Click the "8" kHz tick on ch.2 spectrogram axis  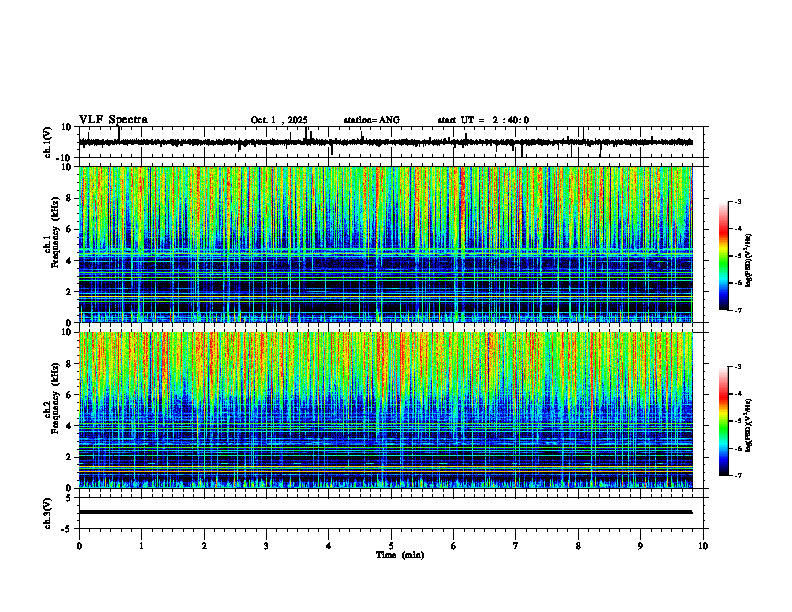69,364
